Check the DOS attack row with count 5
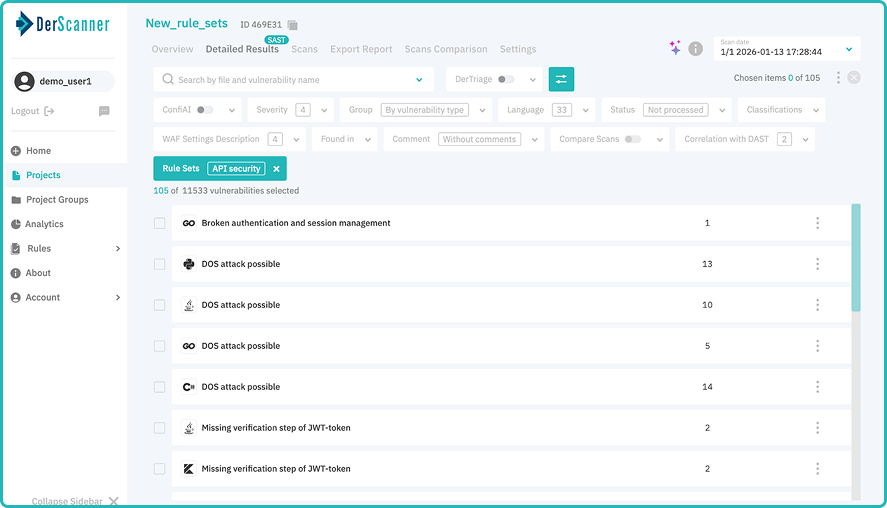Screen dimensions: 887x508 coord(160,346)
